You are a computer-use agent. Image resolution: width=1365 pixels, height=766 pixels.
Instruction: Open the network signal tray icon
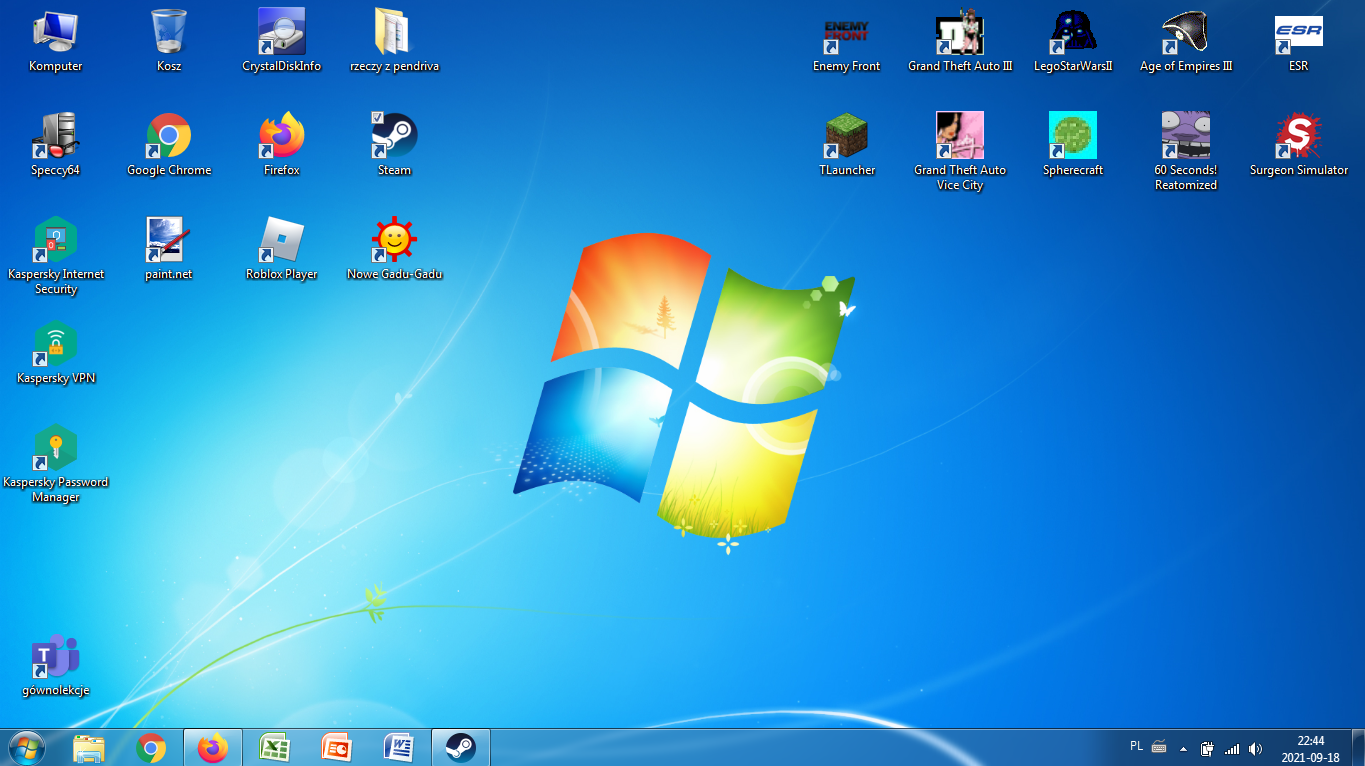1232,748
